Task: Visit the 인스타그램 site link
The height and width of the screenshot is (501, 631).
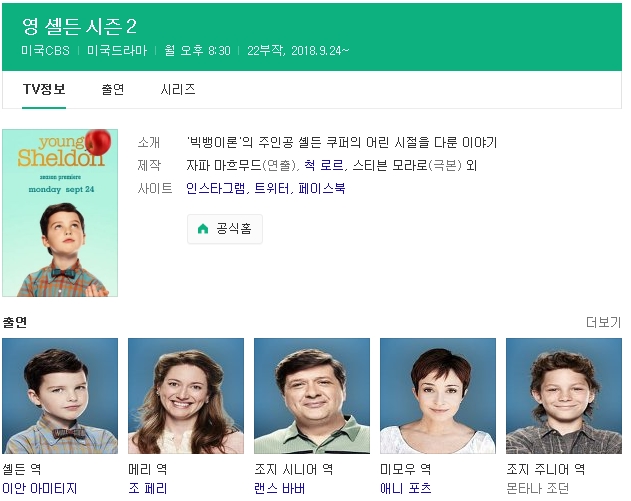Action: [216, 188]
